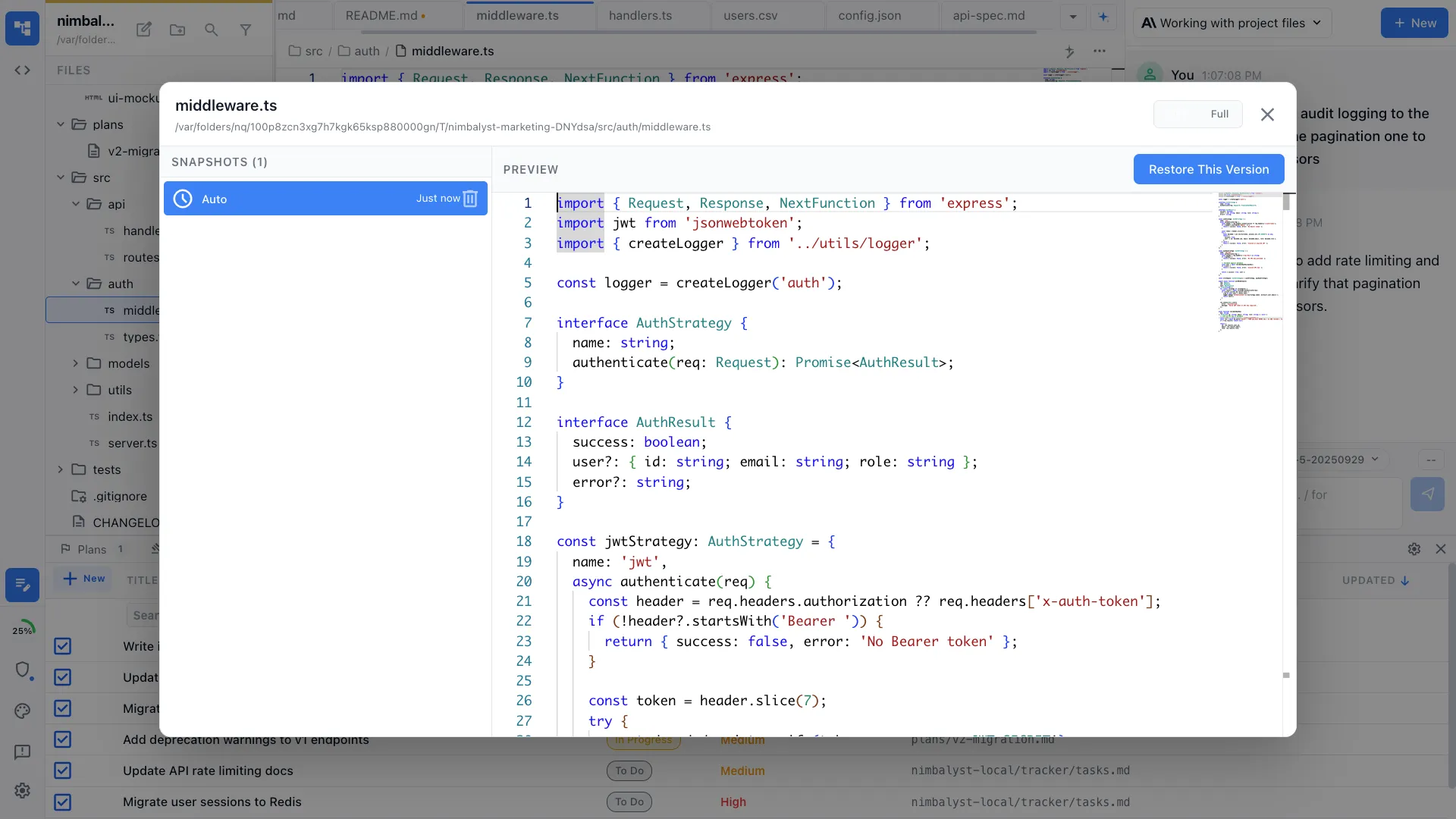
Task: Open feedback via the speech bubble icon
Action: [x=22, y=752]
